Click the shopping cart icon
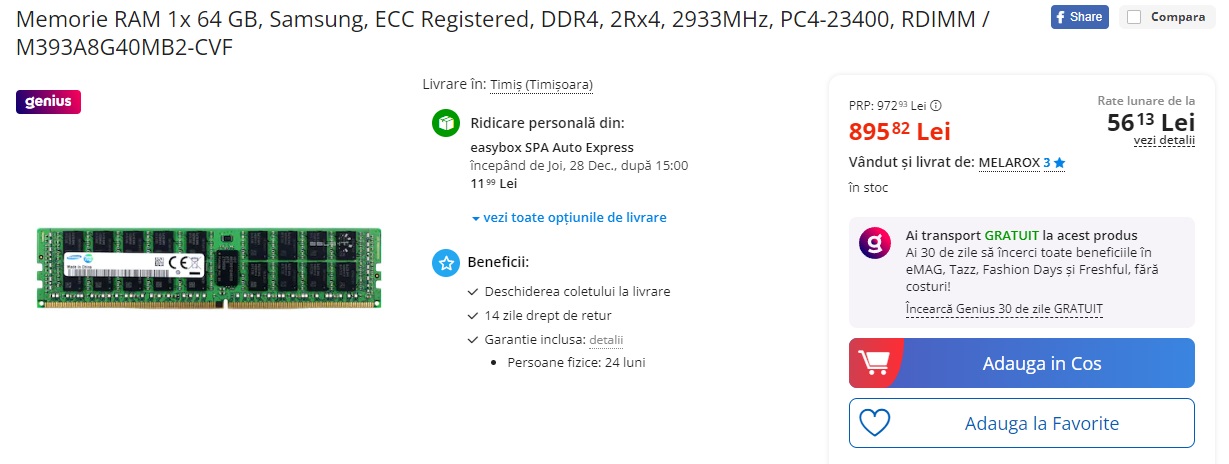The image size is (1229, 464). (x=876, y=363)
